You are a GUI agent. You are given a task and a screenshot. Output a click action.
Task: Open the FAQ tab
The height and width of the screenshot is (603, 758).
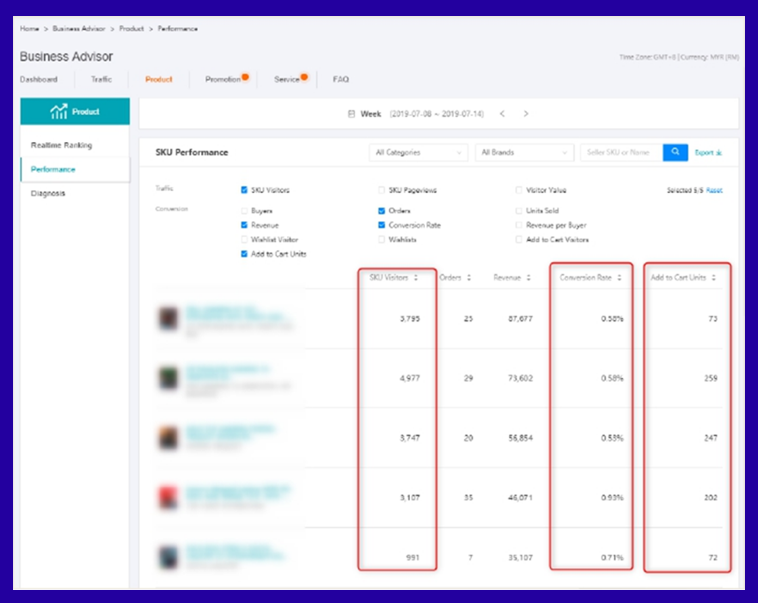coord(341,79)
